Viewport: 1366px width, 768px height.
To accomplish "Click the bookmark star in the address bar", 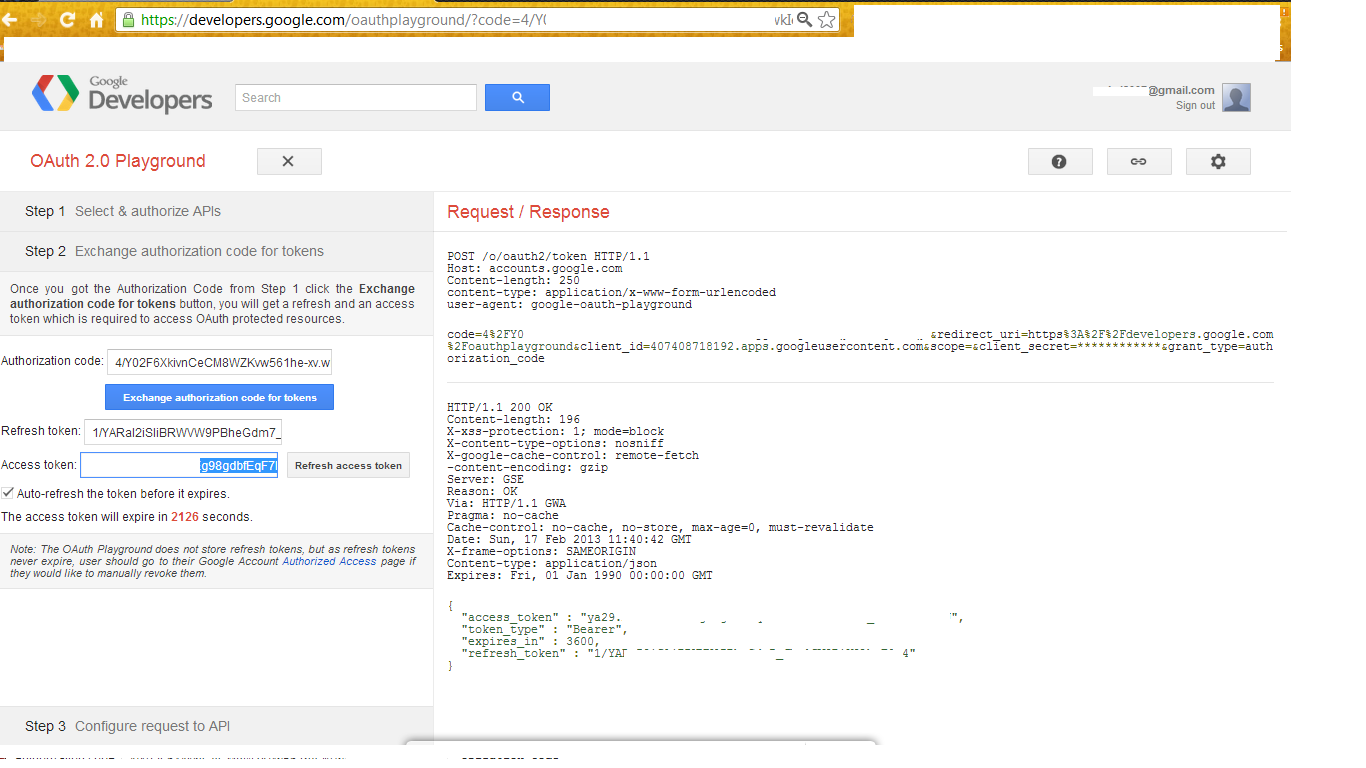I will [x=826, y=18].
